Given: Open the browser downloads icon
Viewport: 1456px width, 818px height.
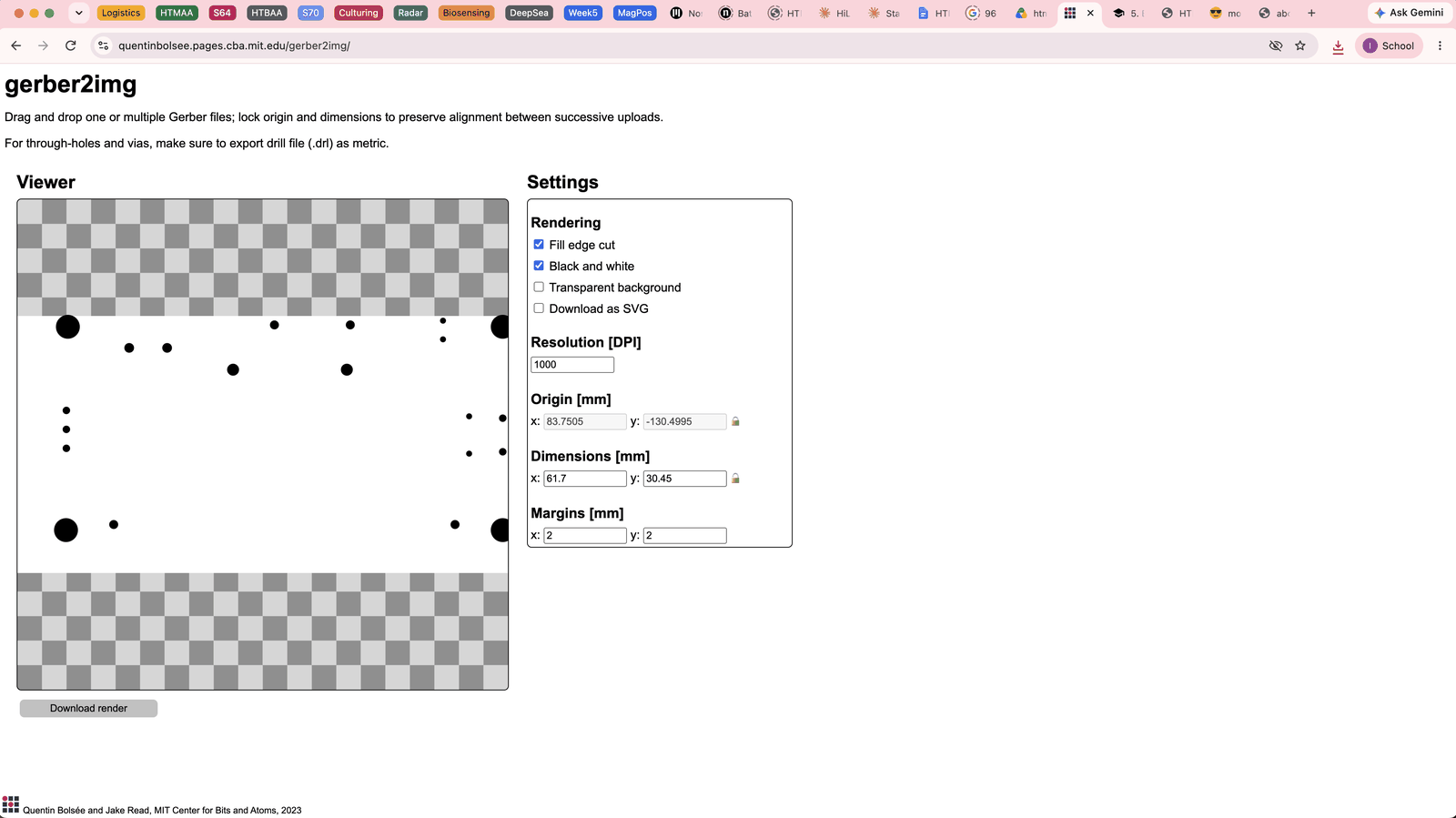Looking at the screenshot, I should click(1338, 46).
